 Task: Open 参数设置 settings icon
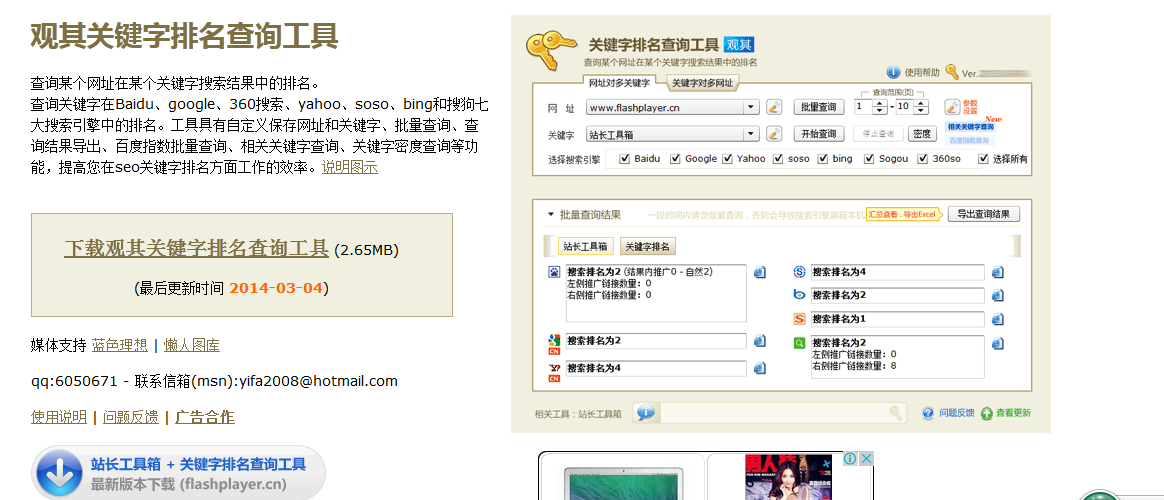(x=952, y=107)
